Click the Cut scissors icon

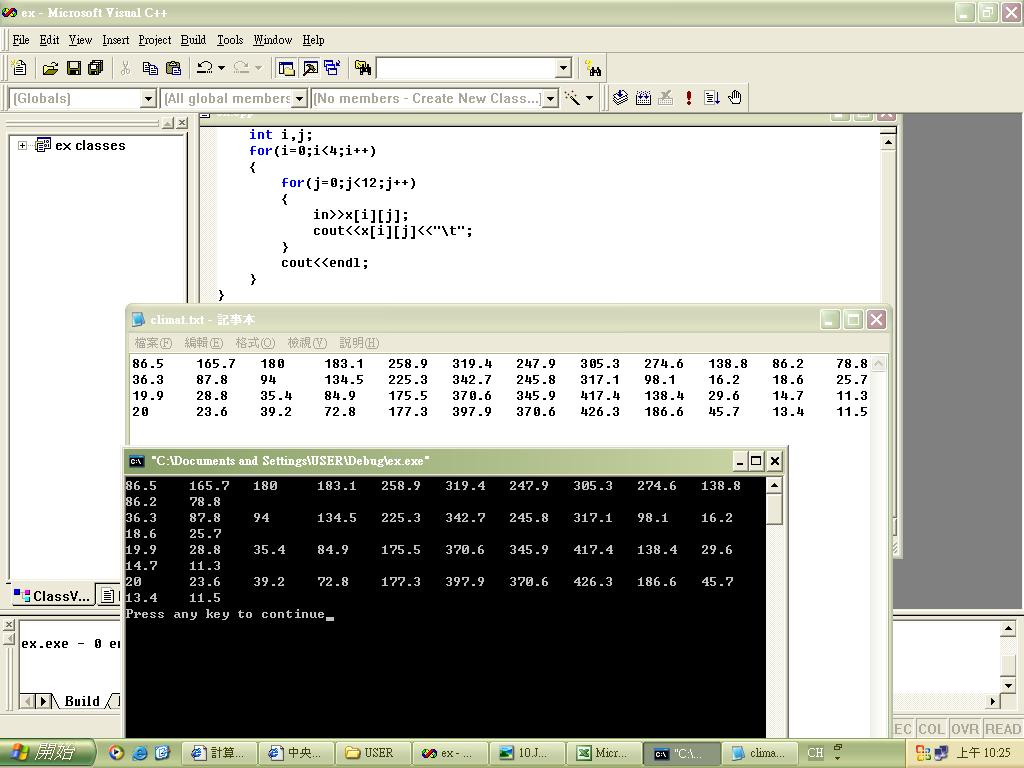pos(125,68)
